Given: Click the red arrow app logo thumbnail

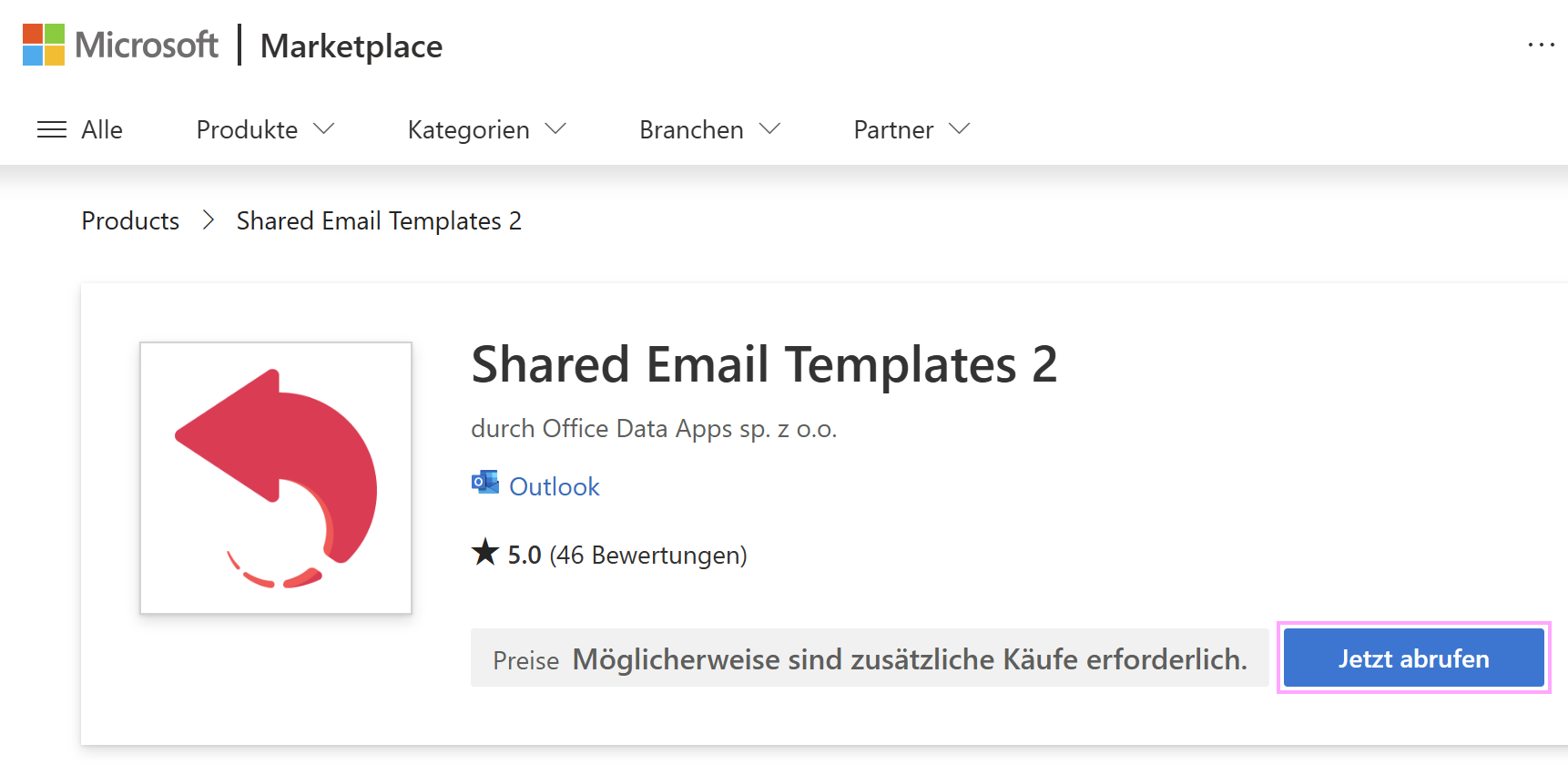Looking at the screenshot, I should point(276,477).
